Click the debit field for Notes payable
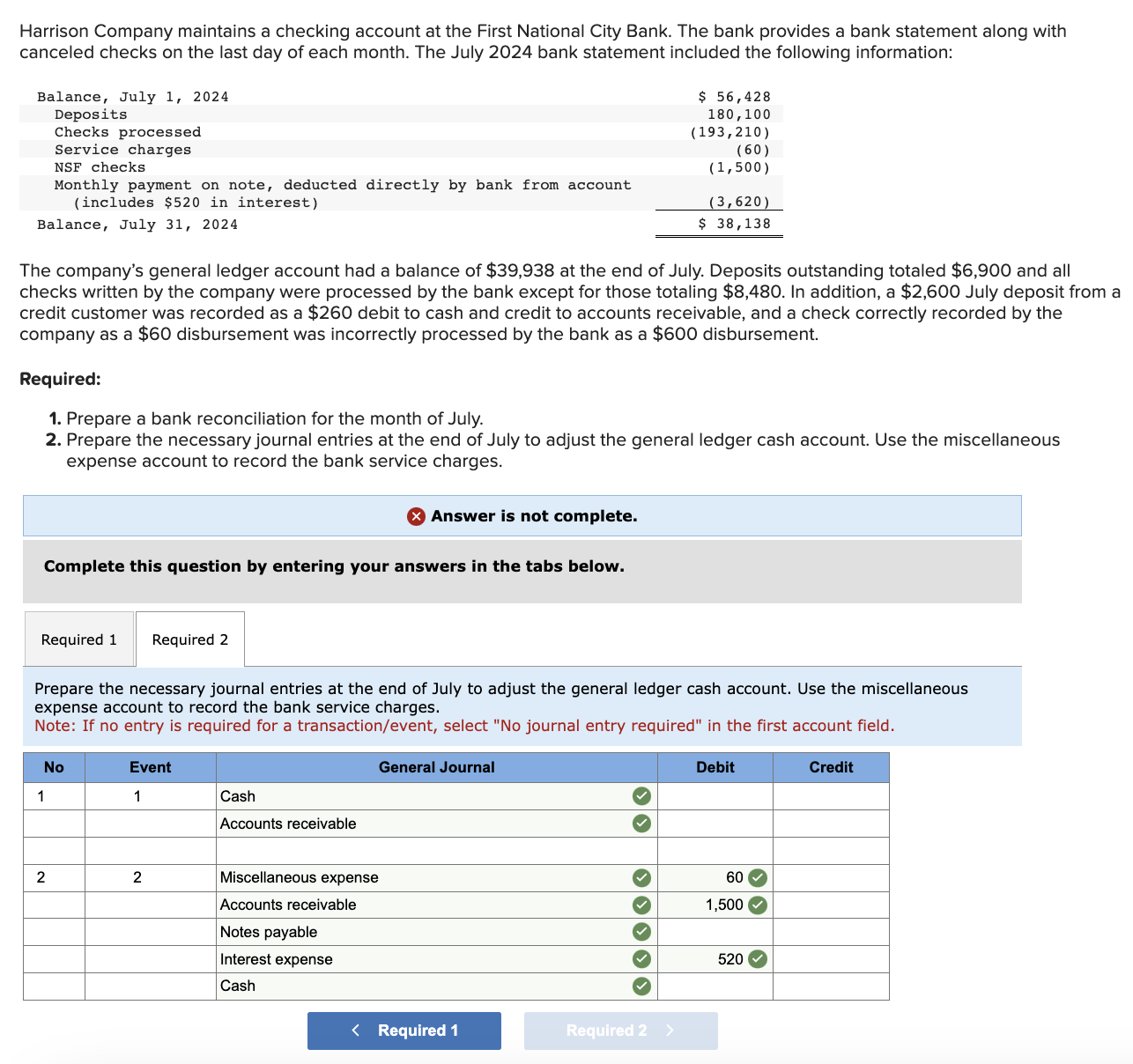The width and height of the screenshot is (1133, 1064). click(715, 932)
